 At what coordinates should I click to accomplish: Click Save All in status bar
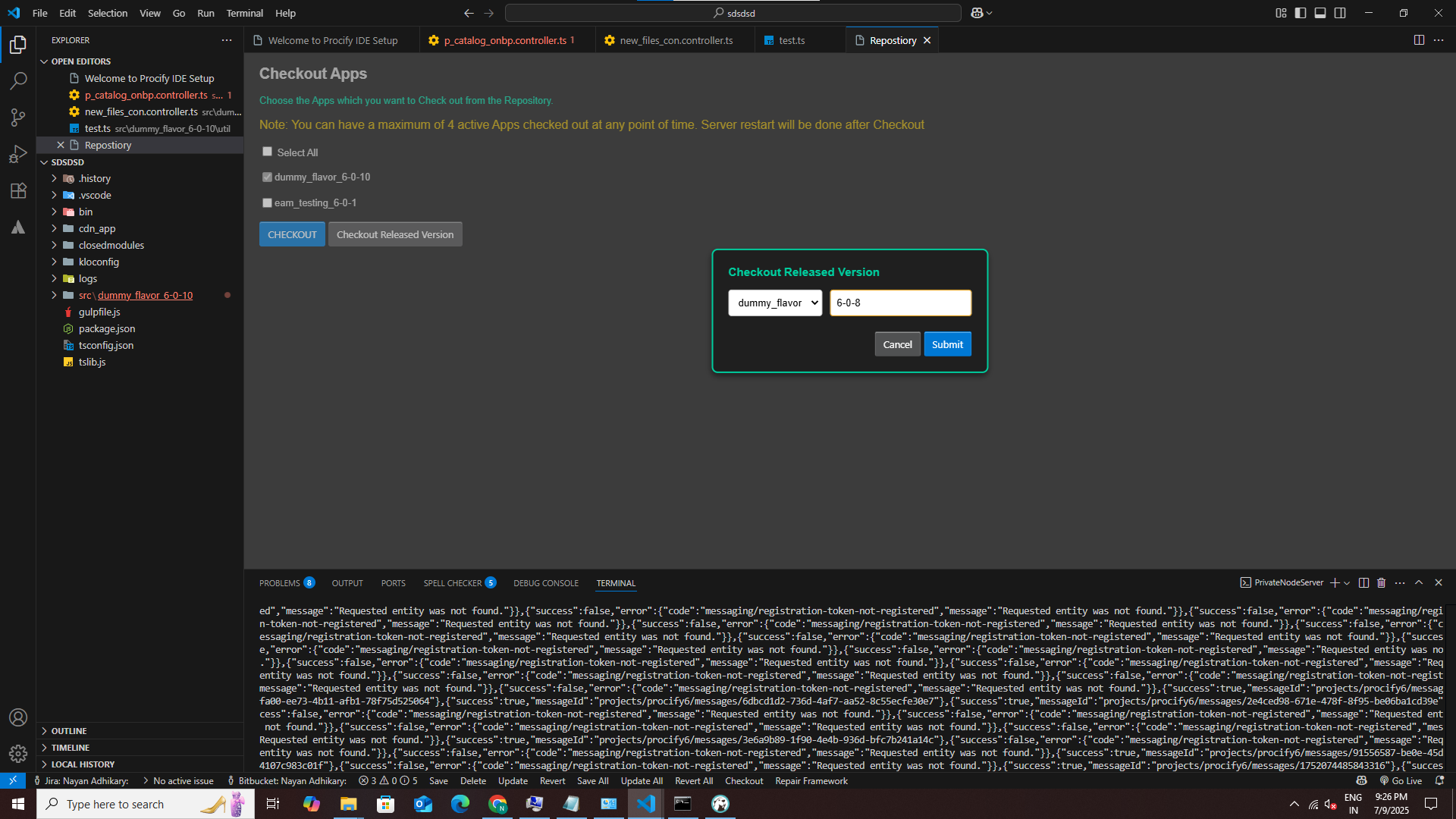(592, 780)
